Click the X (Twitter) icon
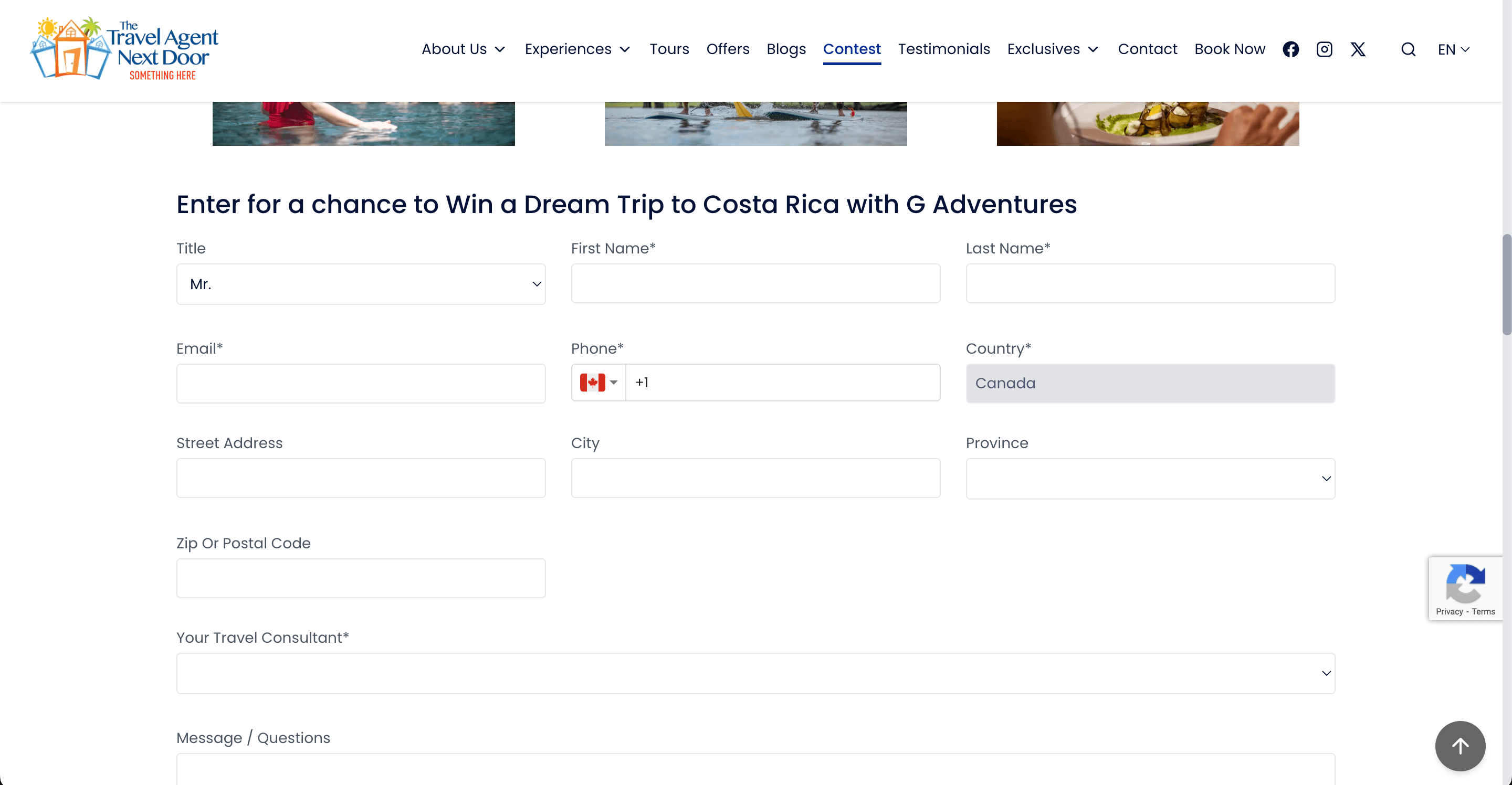 (1358, 49)
